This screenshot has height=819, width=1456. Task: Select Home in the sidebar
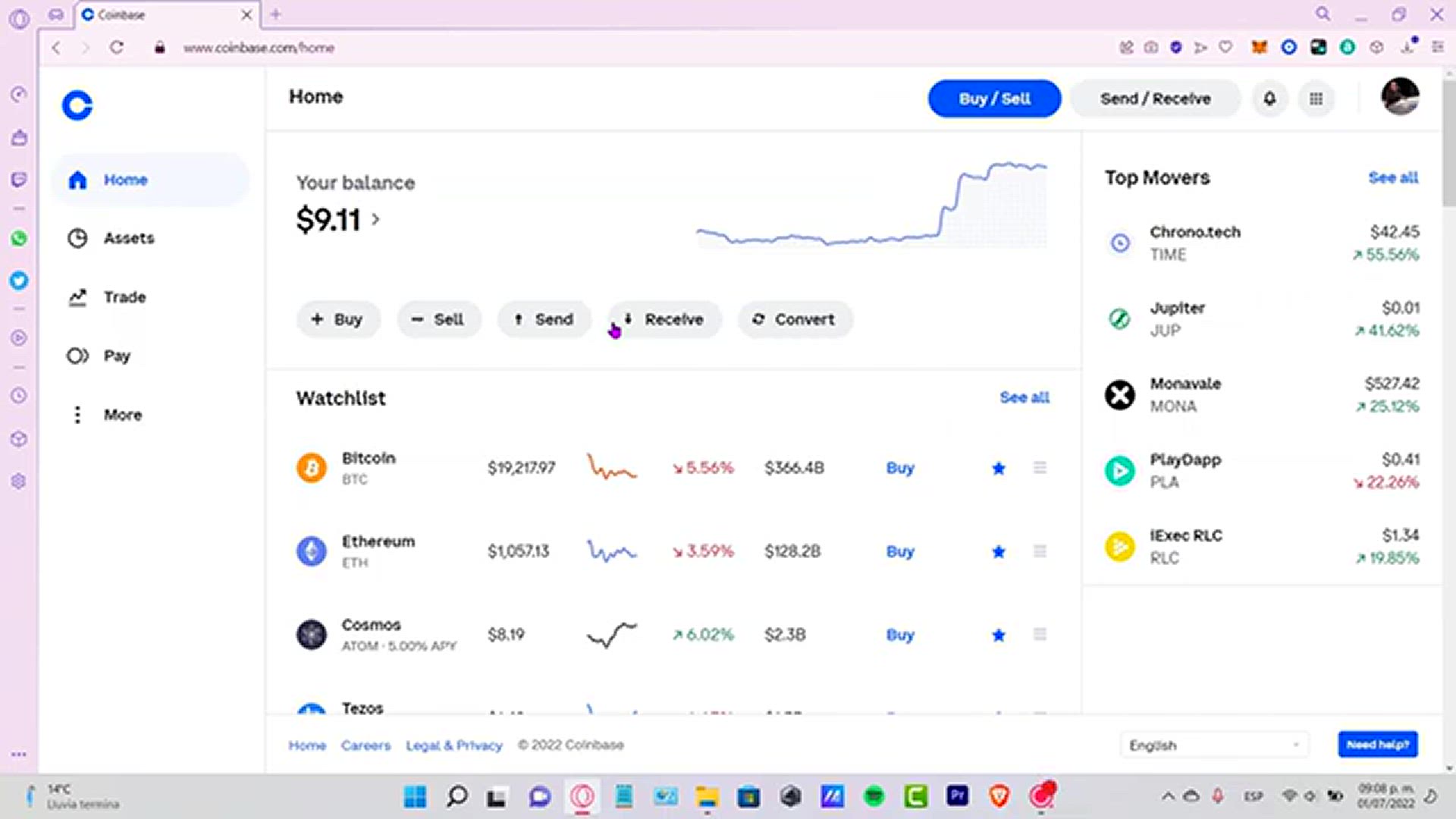(150, 180)
